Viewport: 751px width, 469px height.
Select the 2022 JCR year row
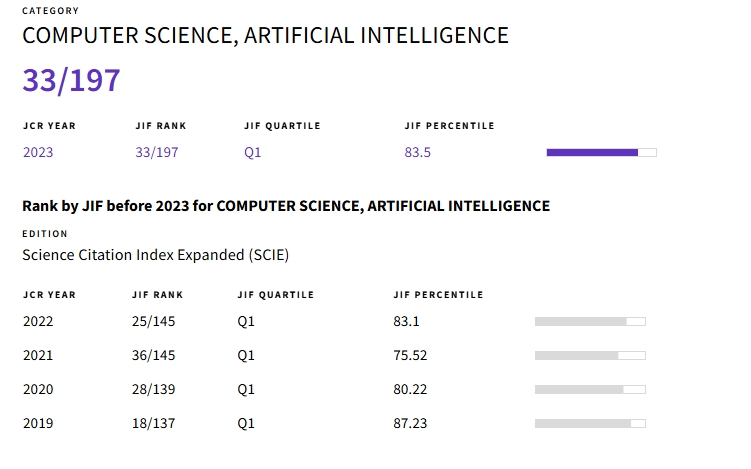tap(38, 321)
